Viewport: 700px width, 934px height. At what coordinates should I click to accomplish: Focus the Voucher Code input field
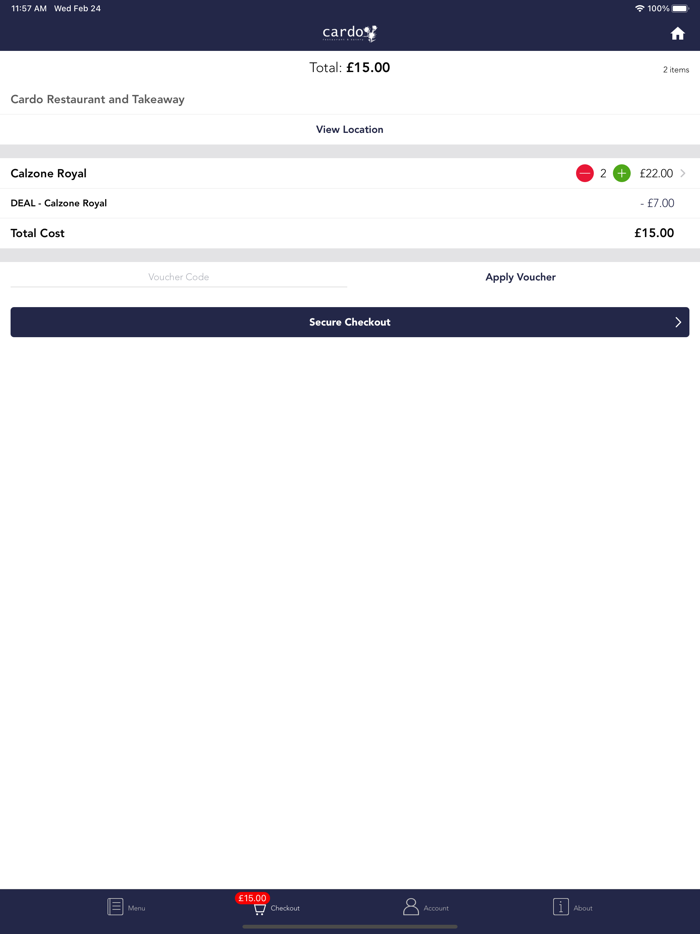click(178, 277)
